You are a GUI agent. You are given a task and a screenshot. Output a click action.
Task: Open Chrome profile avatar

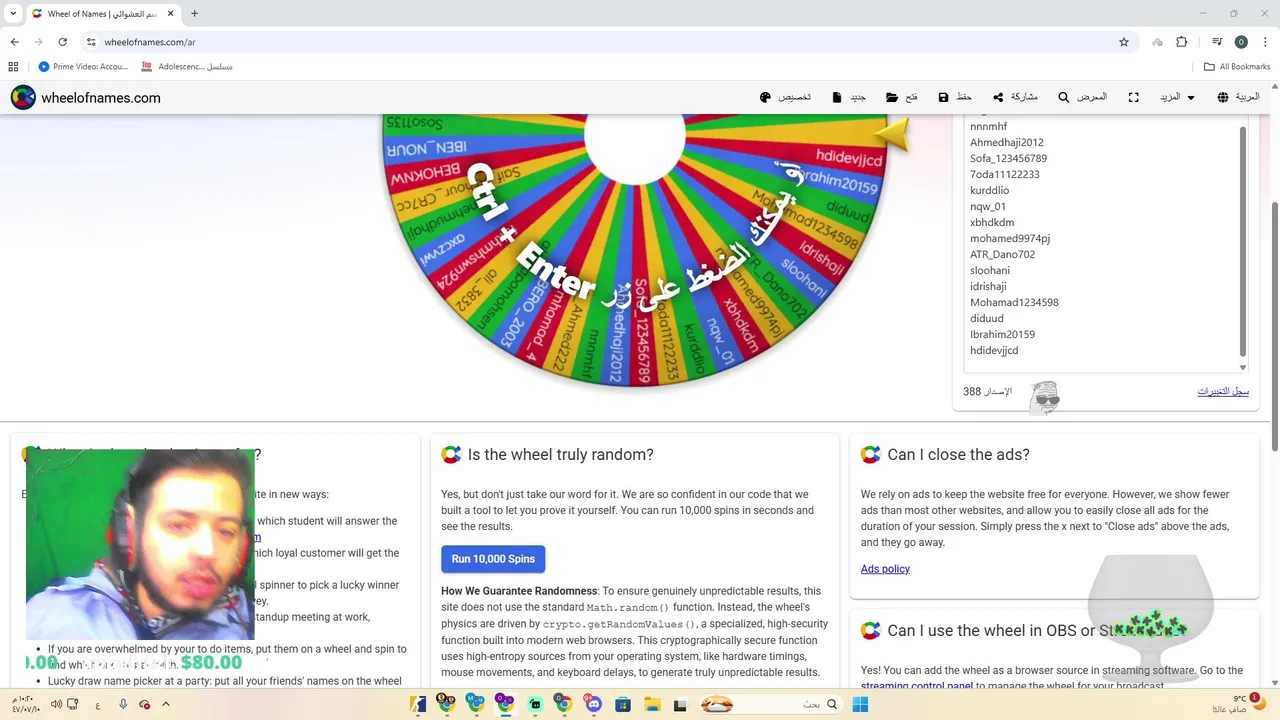coord(1241,42)
